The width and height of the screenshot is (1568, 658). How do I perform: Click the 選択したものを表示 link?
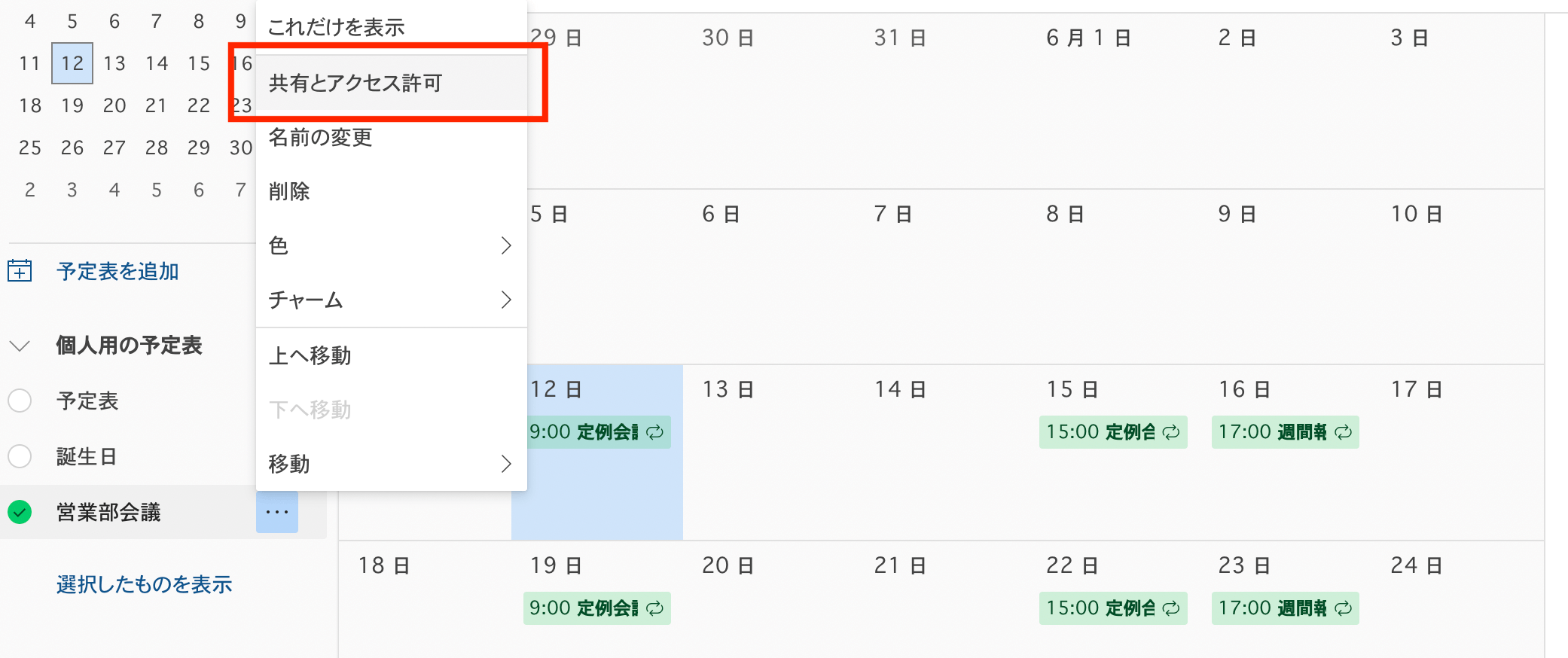pyautogui.click(x=144, y=584)
